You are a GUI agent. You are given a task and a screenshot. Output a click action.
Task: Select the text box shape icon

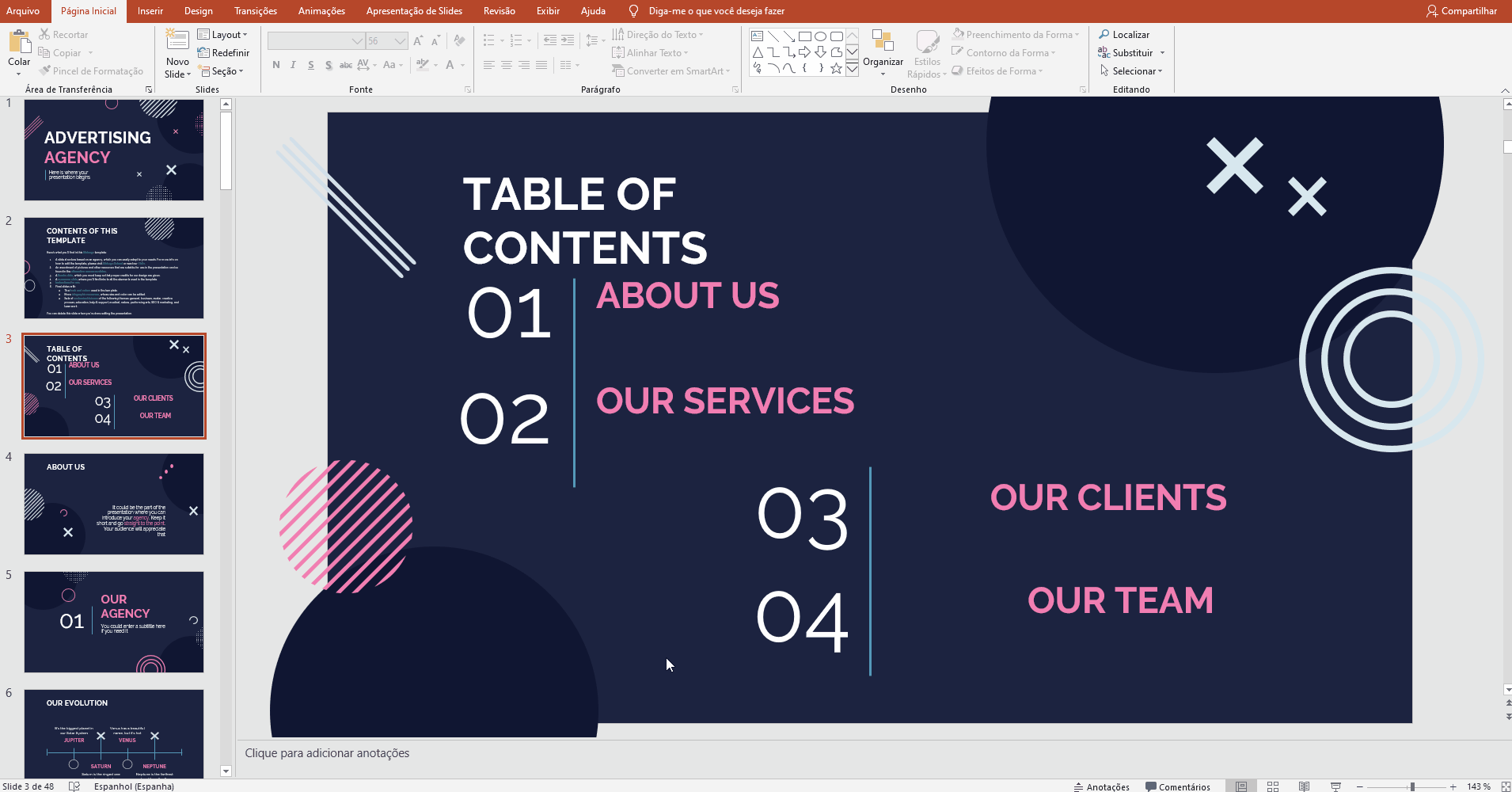[x=758, y=36]
